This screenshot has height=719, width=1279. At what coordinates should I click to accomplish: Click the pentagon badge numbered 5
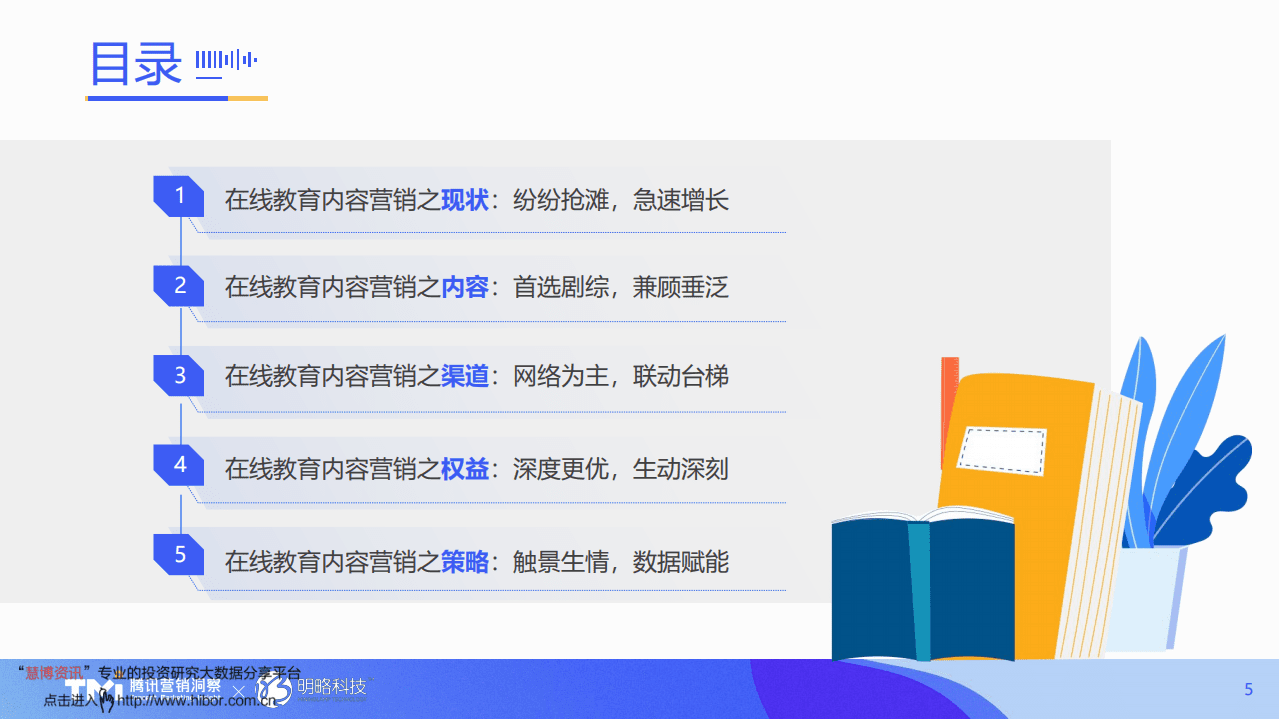178,554
